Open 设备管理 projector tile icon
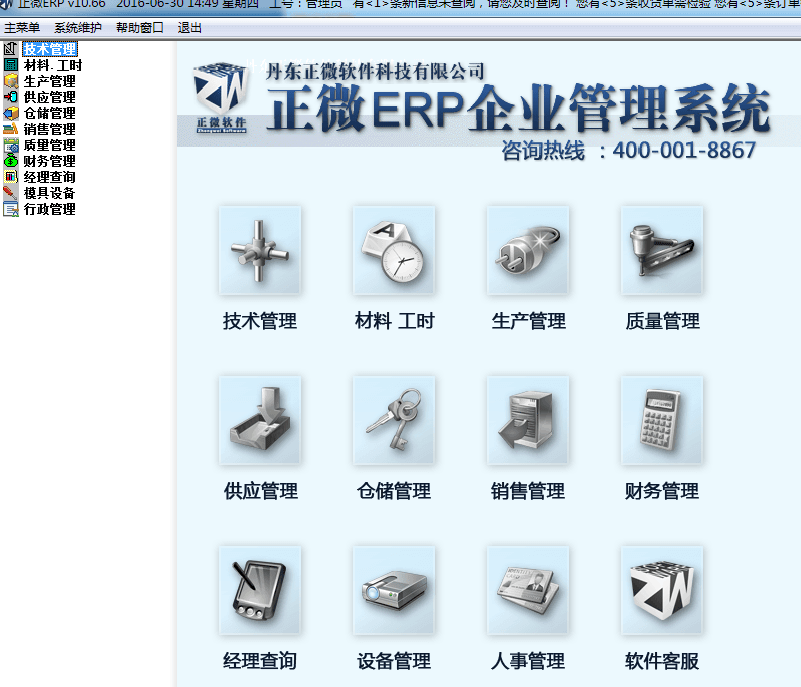Image resolution: width=801 pixels, height=687 pixels. (x=394, y=590)
